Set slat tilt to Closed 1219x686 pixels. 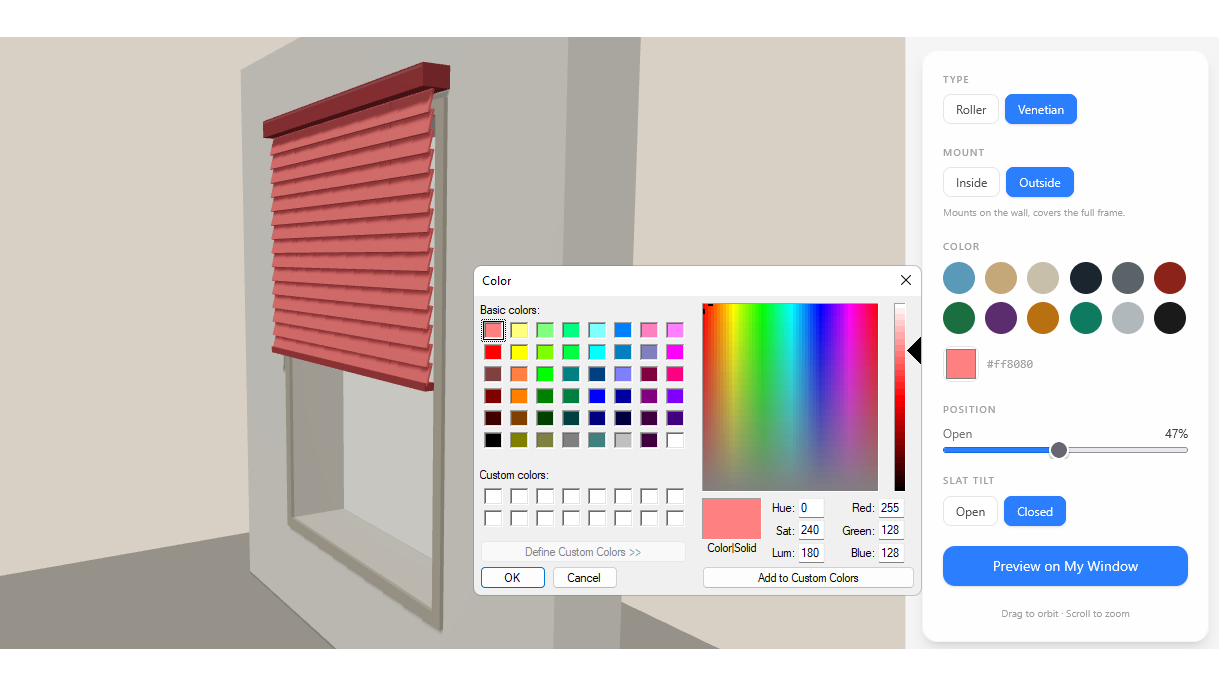point(1034,511)
